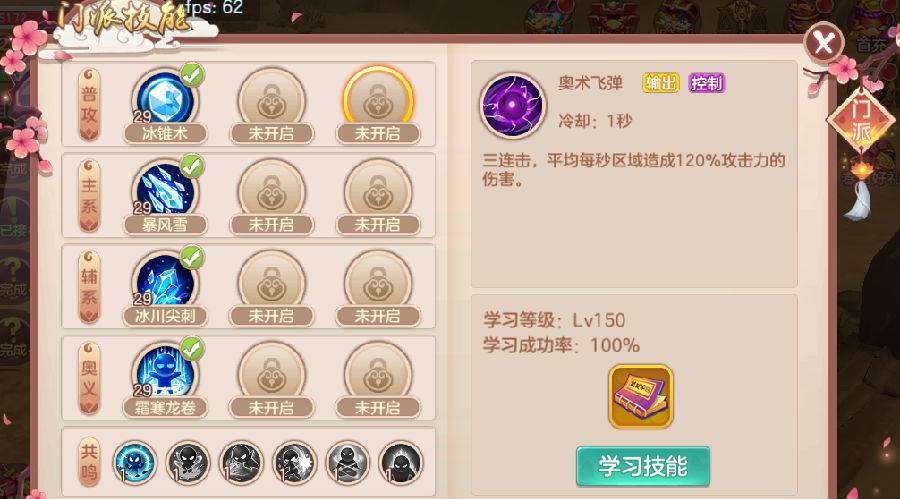
Task: Select the 霜寒龙卷 frost tornado skill icon
Action: (x=165, y=374)
